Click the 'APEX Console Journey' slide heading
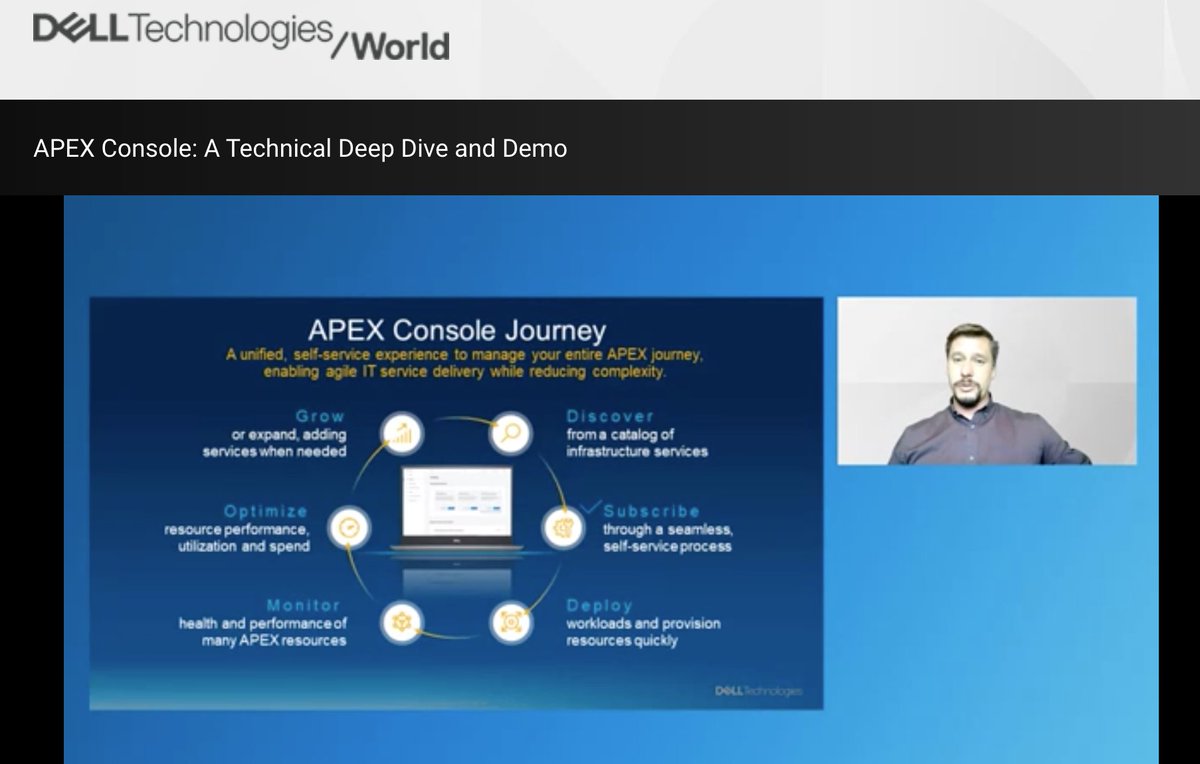This screenshot has width=1200, height=764. coord(457,330)
